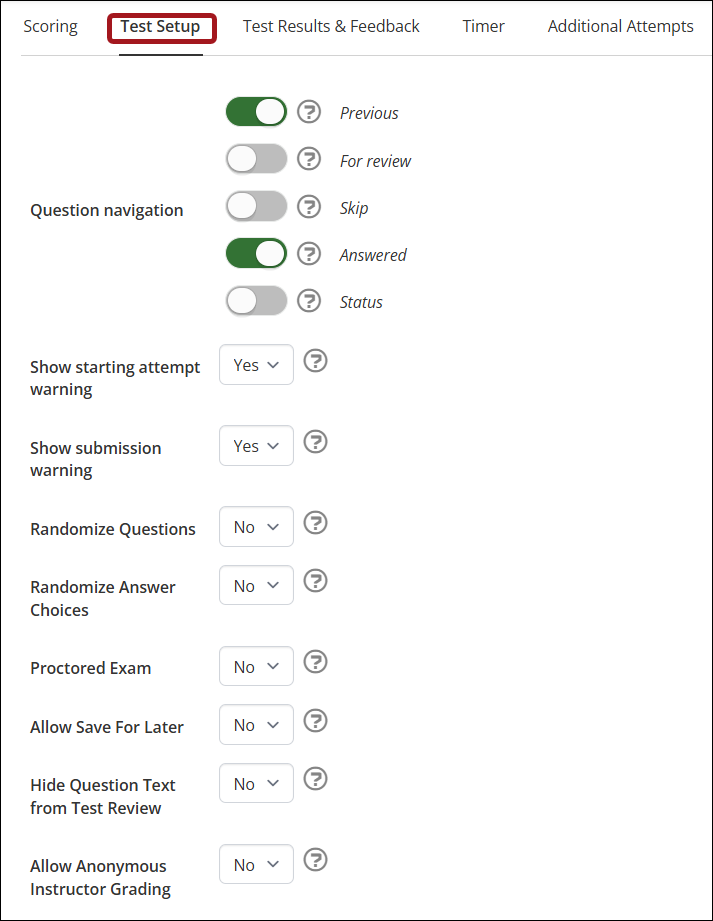713x921 pixels.
Task: Click help icon beside Status toggle
Action: click(309, 301)
